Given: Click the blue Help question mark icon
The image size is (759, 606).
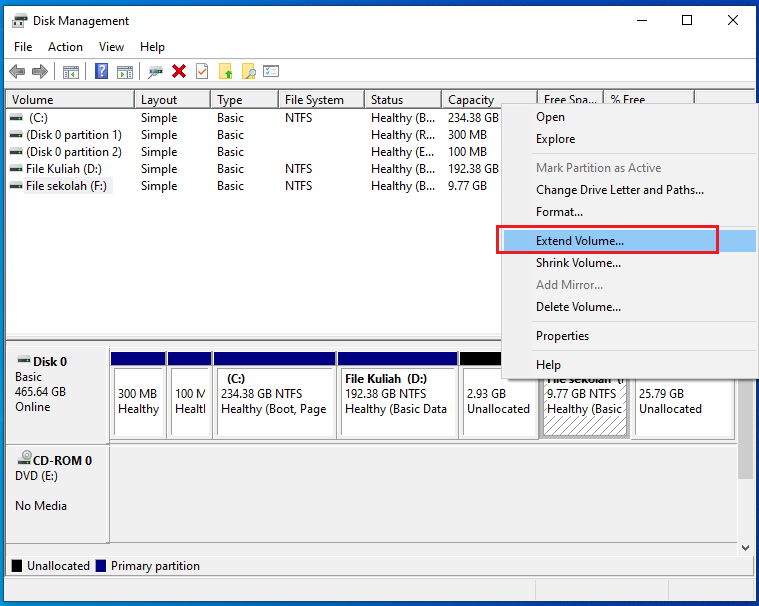Looking at the screenshot, I should (101, 71).
